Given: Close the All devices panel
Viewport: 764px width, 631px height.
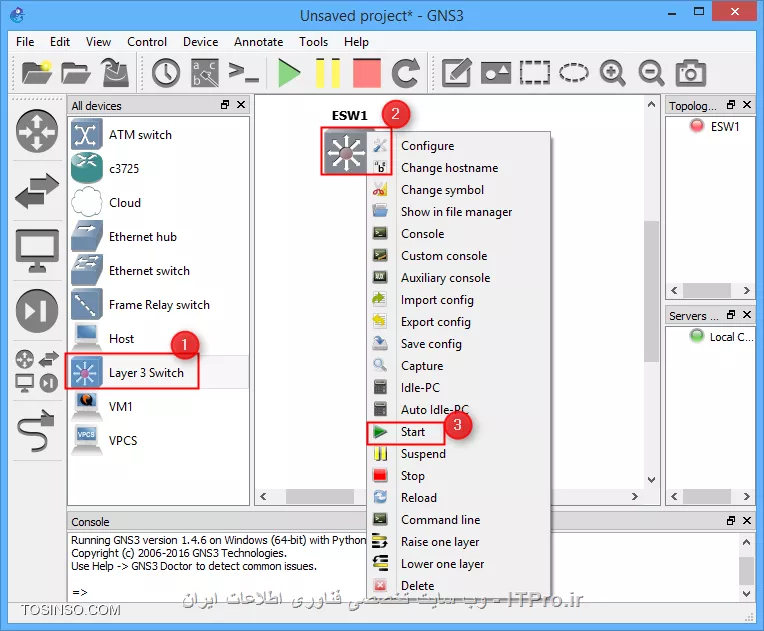Looking at the screenshot, I should pyautogui.click(x=241, y=105).
